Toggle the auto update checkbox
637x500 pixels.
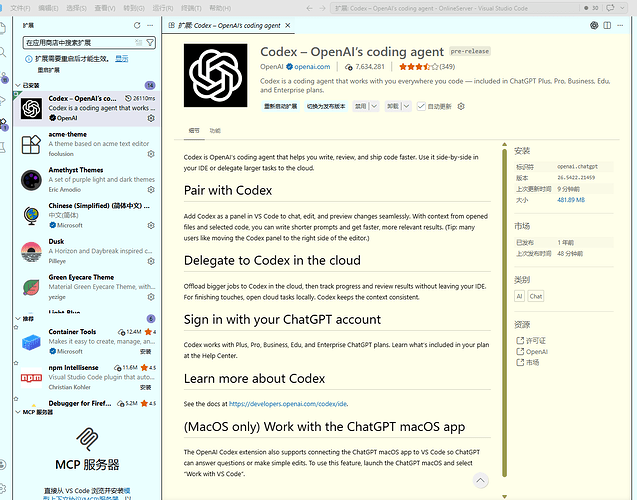pyautogui.click(x=421, y=106)
